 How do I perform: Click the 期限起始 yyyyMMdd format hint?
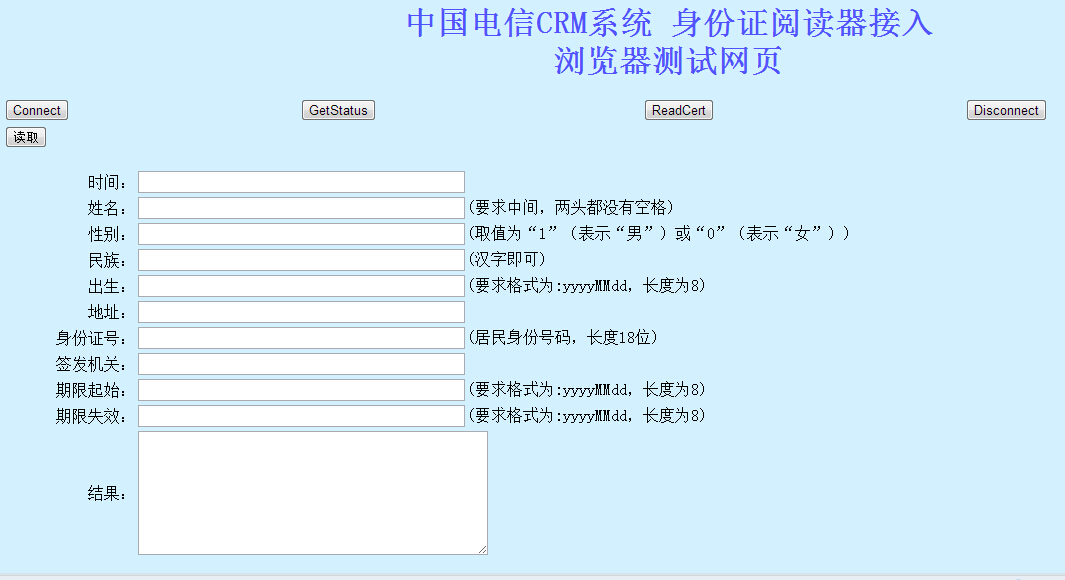587,389
